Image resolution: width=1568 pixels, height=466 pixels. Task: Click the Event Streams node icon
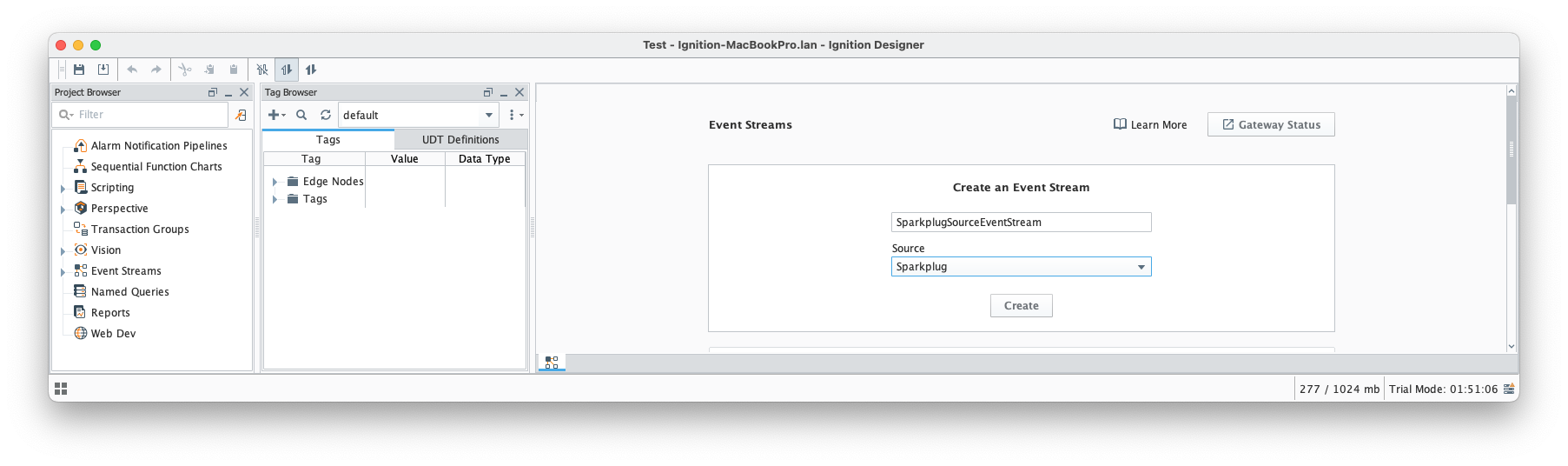[x=81, y=271]
